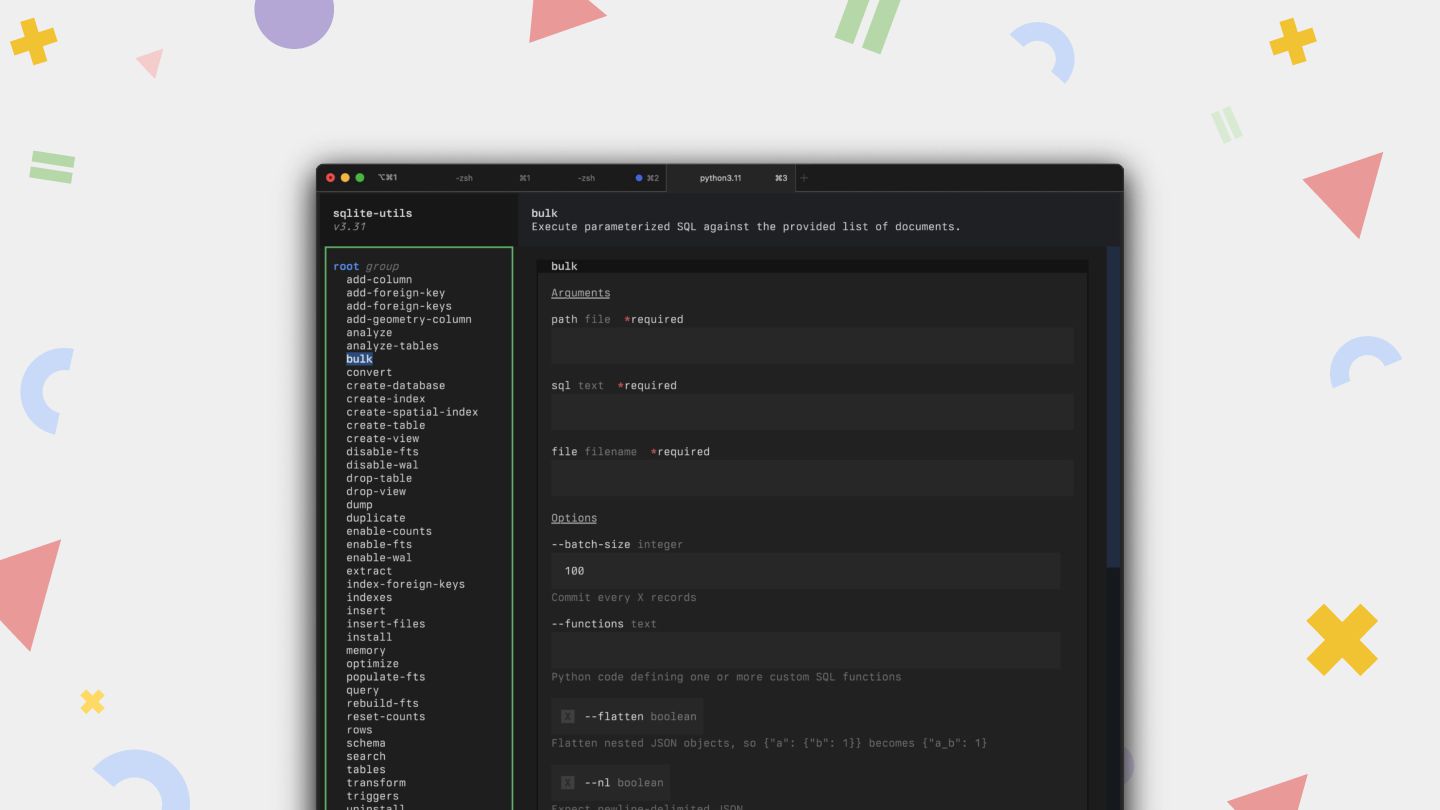
Task: Select the disable-fts command
Action: click(x=383, y=451)
